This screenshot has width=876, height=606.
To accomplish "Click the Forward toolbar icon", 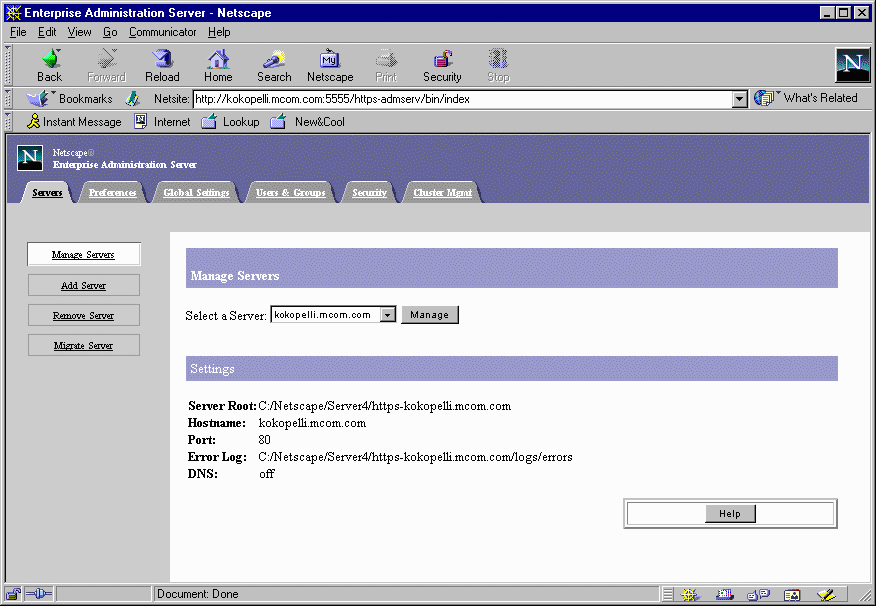I will tap(106, 65).
